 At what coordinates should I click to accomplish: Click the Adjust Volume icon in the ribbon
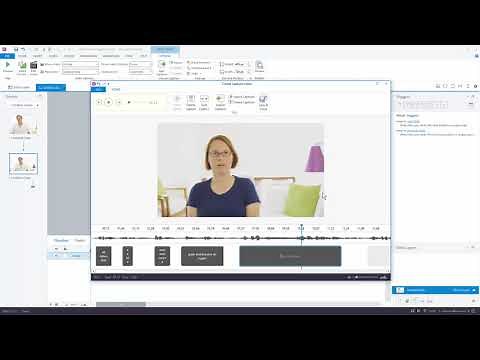click(x=22, y=65)
